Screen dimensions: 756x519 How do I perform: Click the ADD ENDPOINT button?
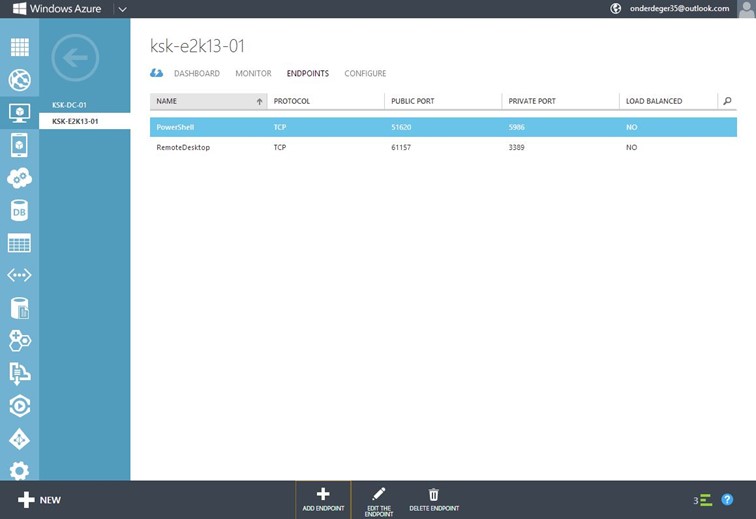(323, 499)
